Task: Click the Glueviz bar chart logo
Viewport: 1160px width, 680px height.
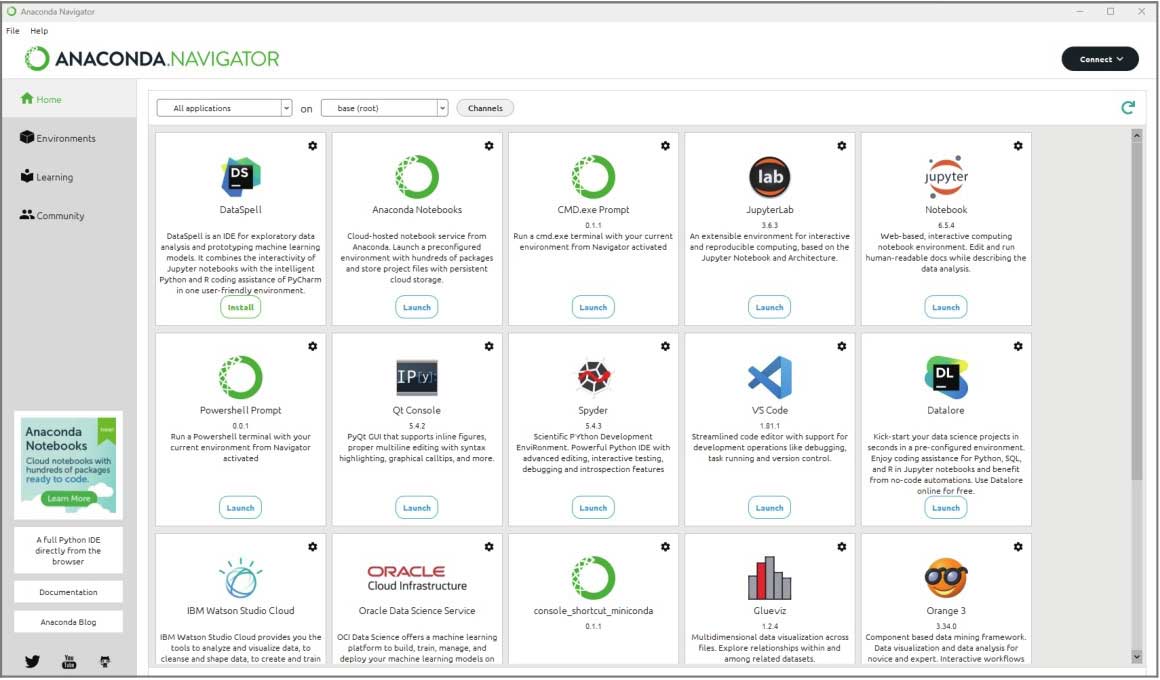Action: coord(769,578)
